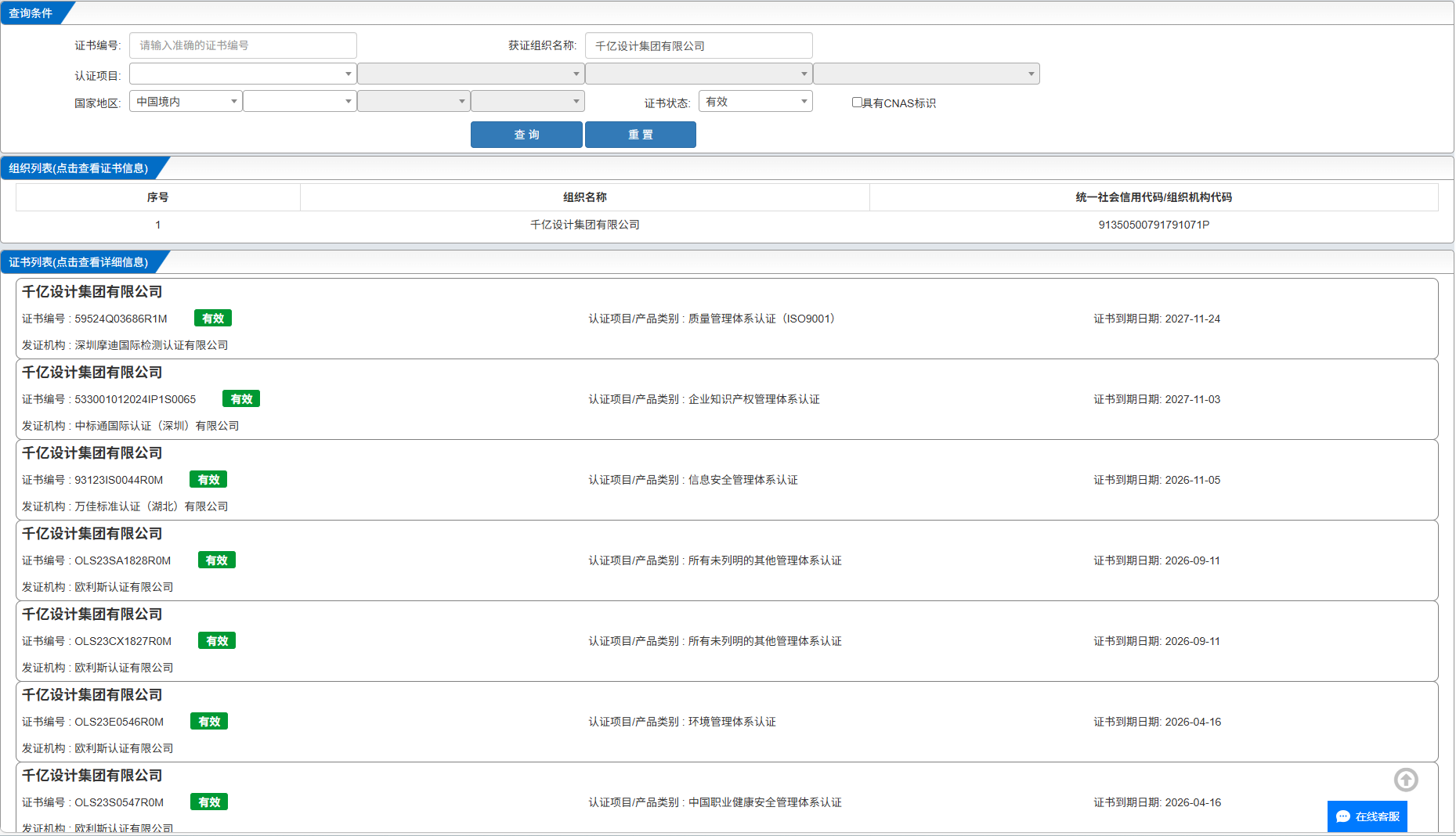Click 中国职业健康安全管理体系认证 category text
1456x836 pixels.
[765, 802]
